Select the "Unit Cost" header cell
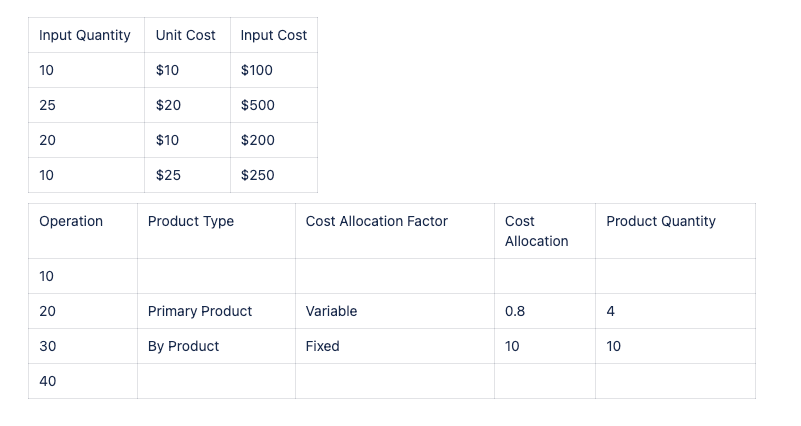This screenshot has height=426, width=801. coord(186,35)
